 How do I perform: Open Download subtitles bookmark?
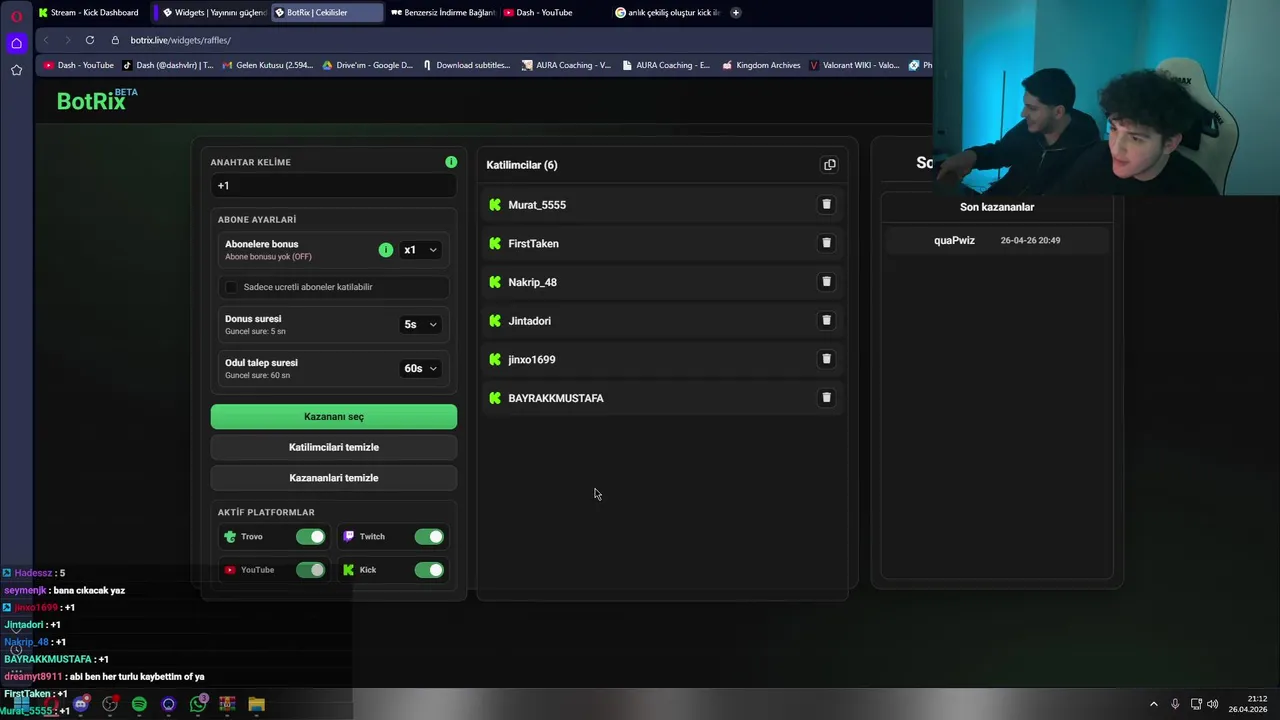466,65
